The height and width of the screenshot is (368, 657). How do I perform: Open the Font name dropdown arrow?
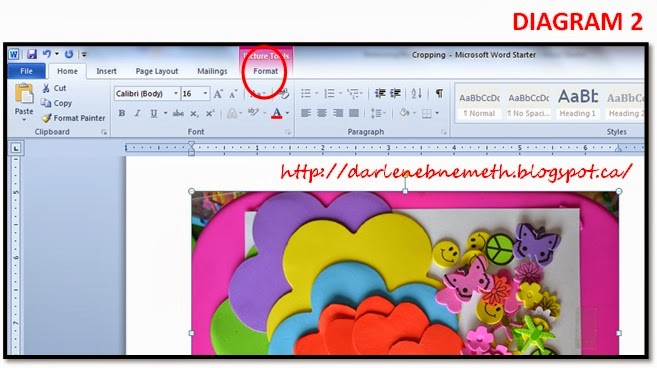(x=176, y=93)
